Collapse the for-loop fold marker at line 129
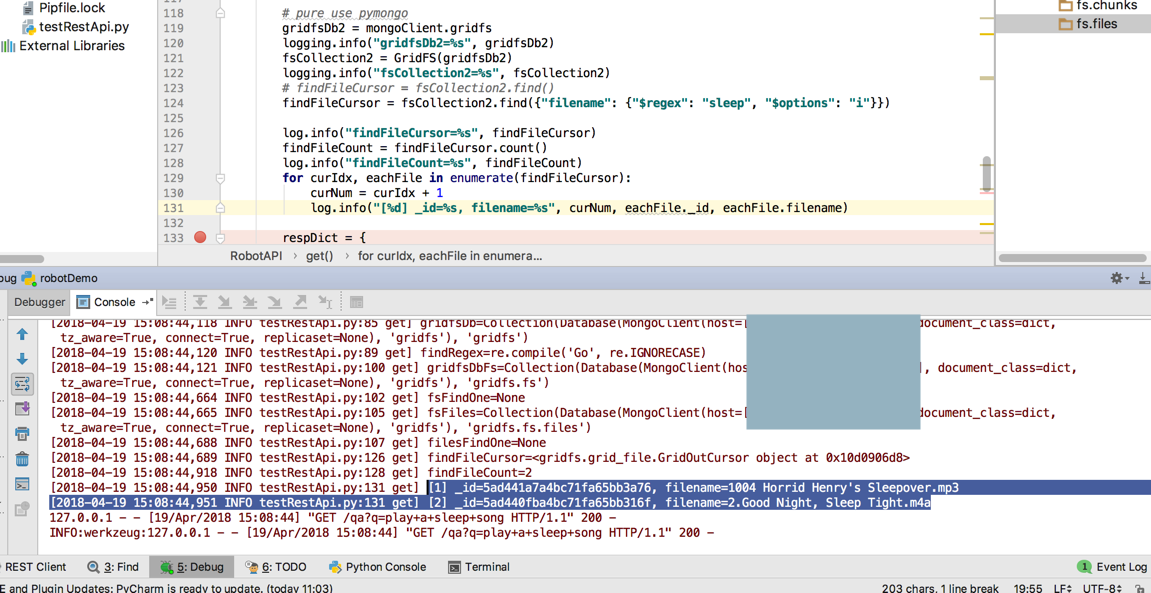The image size is (1151, 593). 219,178
